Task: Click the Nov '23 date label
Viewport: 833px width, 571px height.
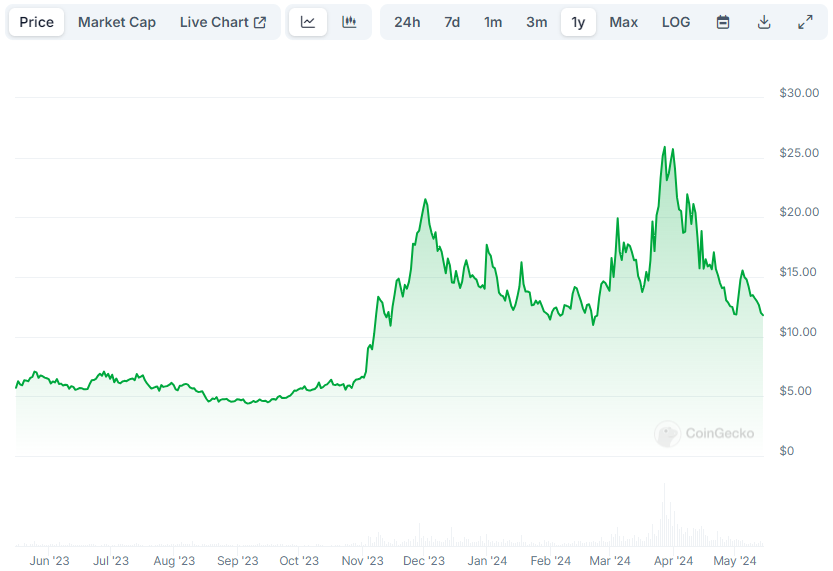Action: [x=362, y=561]
